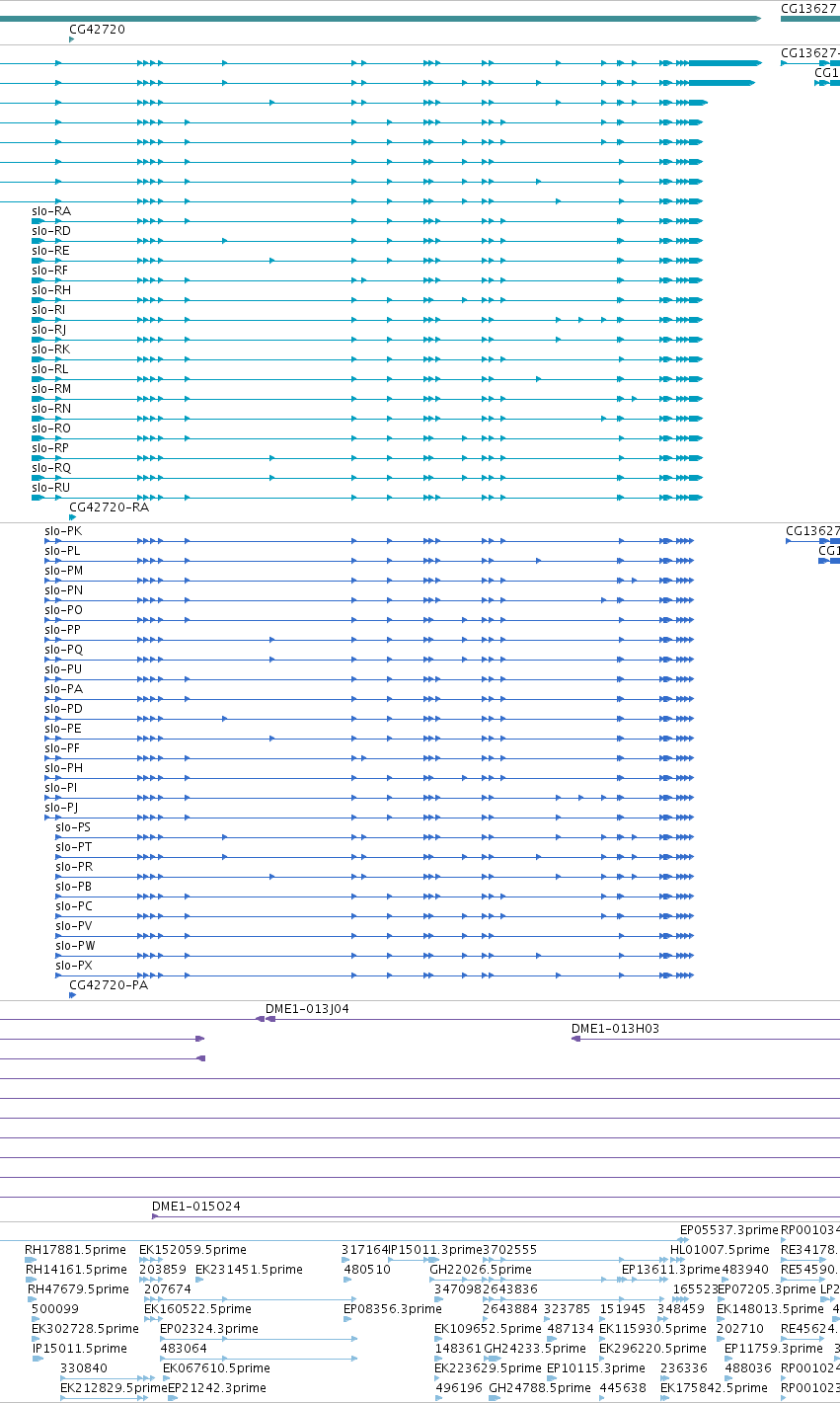Select EP02324.3prime EST label
The width and height of the screenshot is (840, 1403).
point(209,1329)
